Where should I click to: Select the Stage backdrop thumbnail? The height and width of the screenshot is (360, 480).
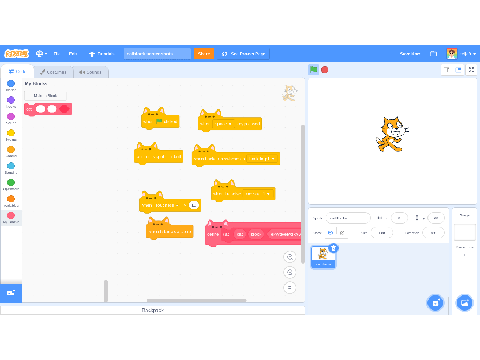click(x=464, y=232)
